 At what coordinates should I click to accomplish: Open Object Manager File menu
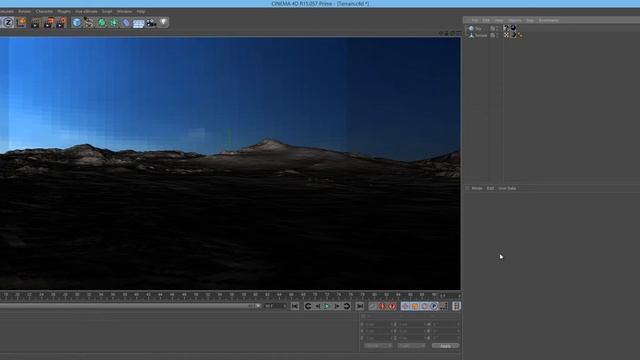pyautogui.click(x=475, y=20)
